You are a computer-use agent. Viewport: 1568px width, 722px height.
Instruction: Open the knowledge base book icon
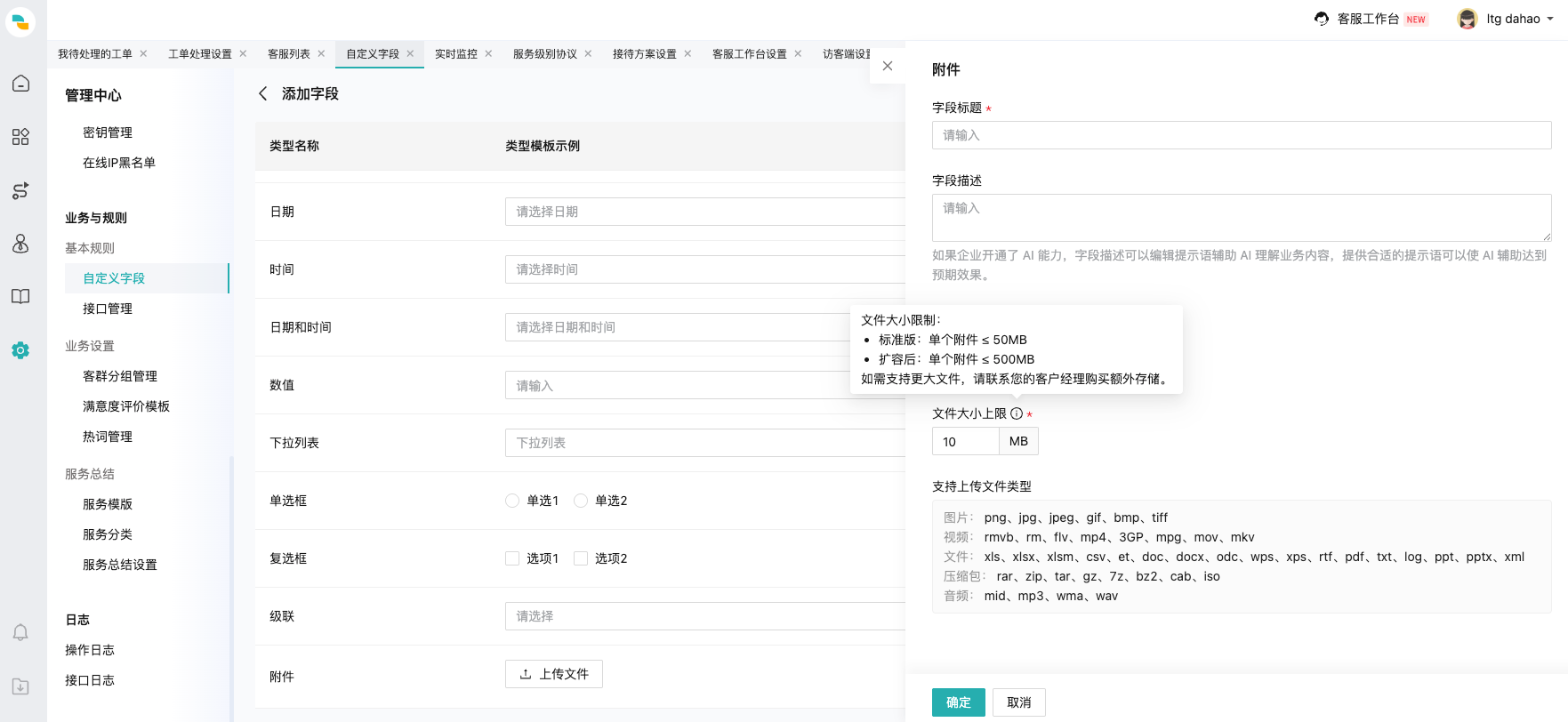[20, 297]
